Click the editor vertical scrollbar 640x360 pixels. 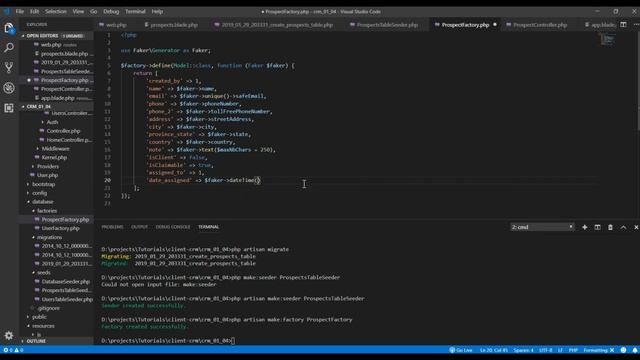click(x=638, y=82)
